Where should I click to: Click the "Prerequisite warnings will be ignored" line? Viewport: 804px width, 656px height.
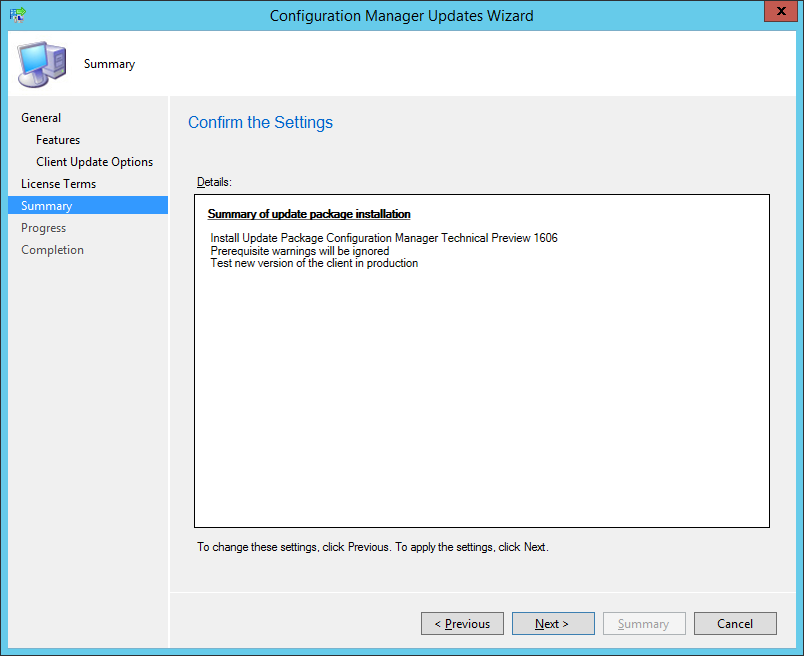coord(300,251)
